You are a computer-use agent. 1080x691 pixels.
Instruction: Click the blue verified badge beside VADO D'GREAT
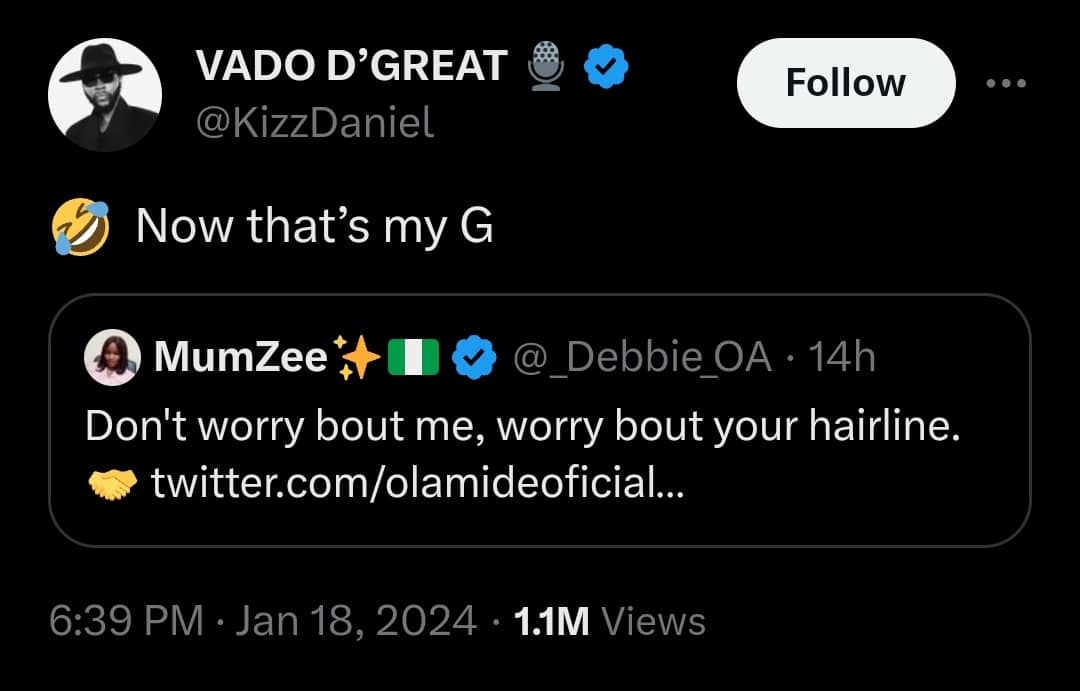click(x=606, y=67)
